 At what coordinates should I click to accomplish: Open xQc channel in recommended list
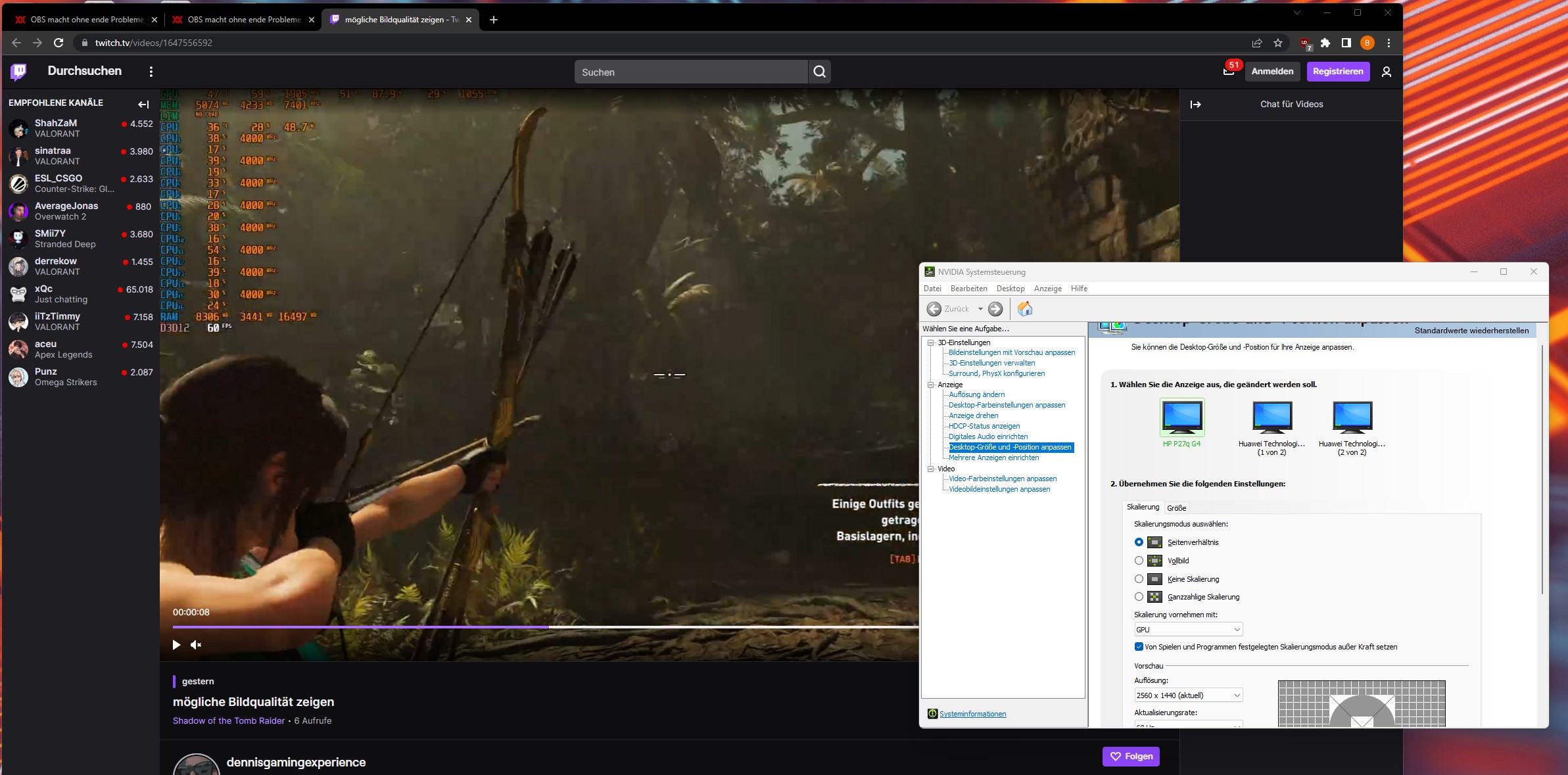[80, 294]
